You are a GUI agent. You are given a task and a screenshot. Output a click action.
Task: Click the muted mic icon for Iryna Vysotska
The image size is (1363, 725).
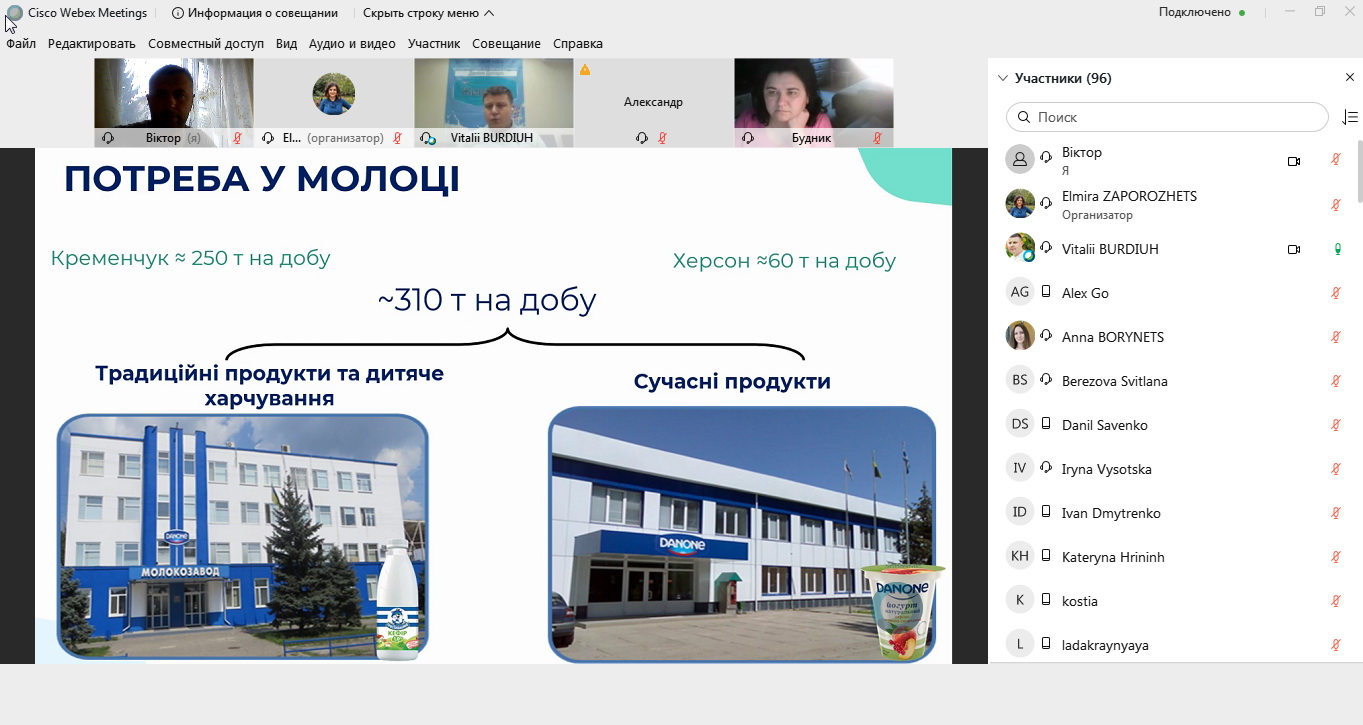[x=1336, y=469]
